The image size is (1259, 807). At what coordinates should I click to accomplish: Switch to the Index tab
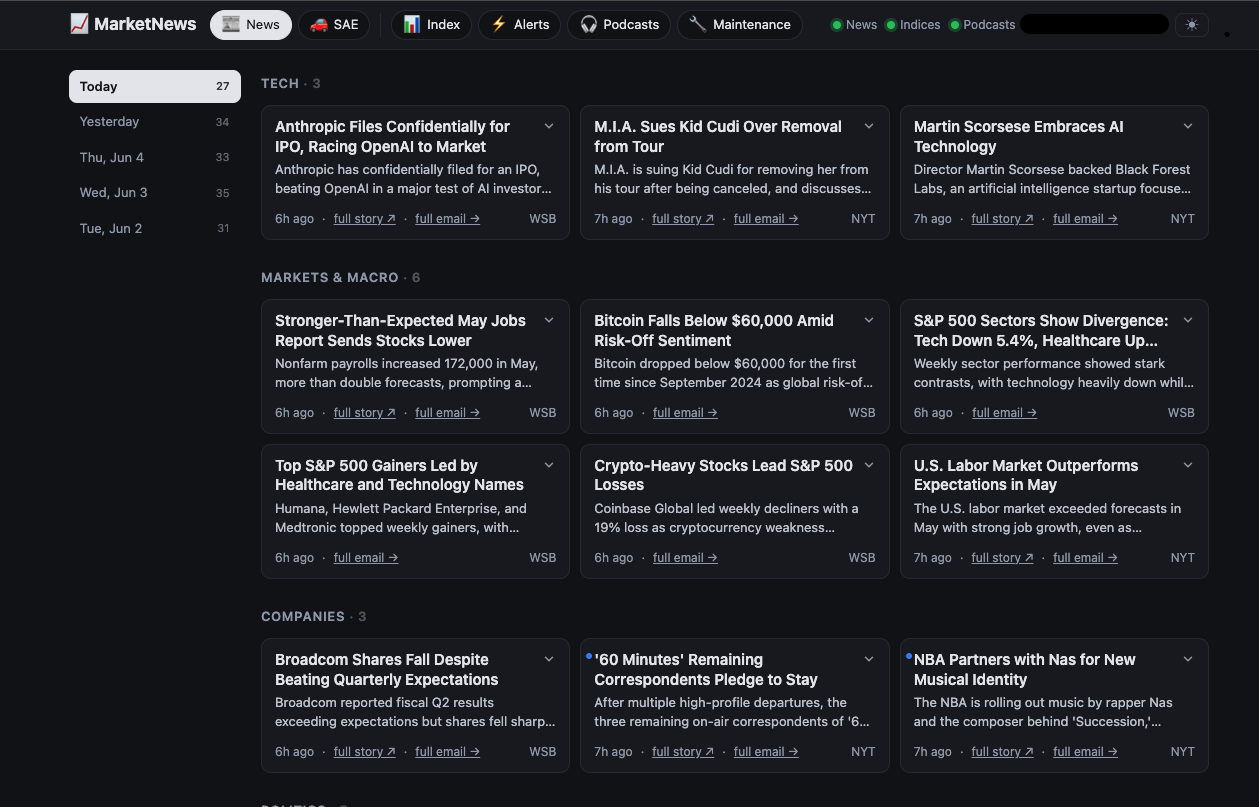[431, 25]
